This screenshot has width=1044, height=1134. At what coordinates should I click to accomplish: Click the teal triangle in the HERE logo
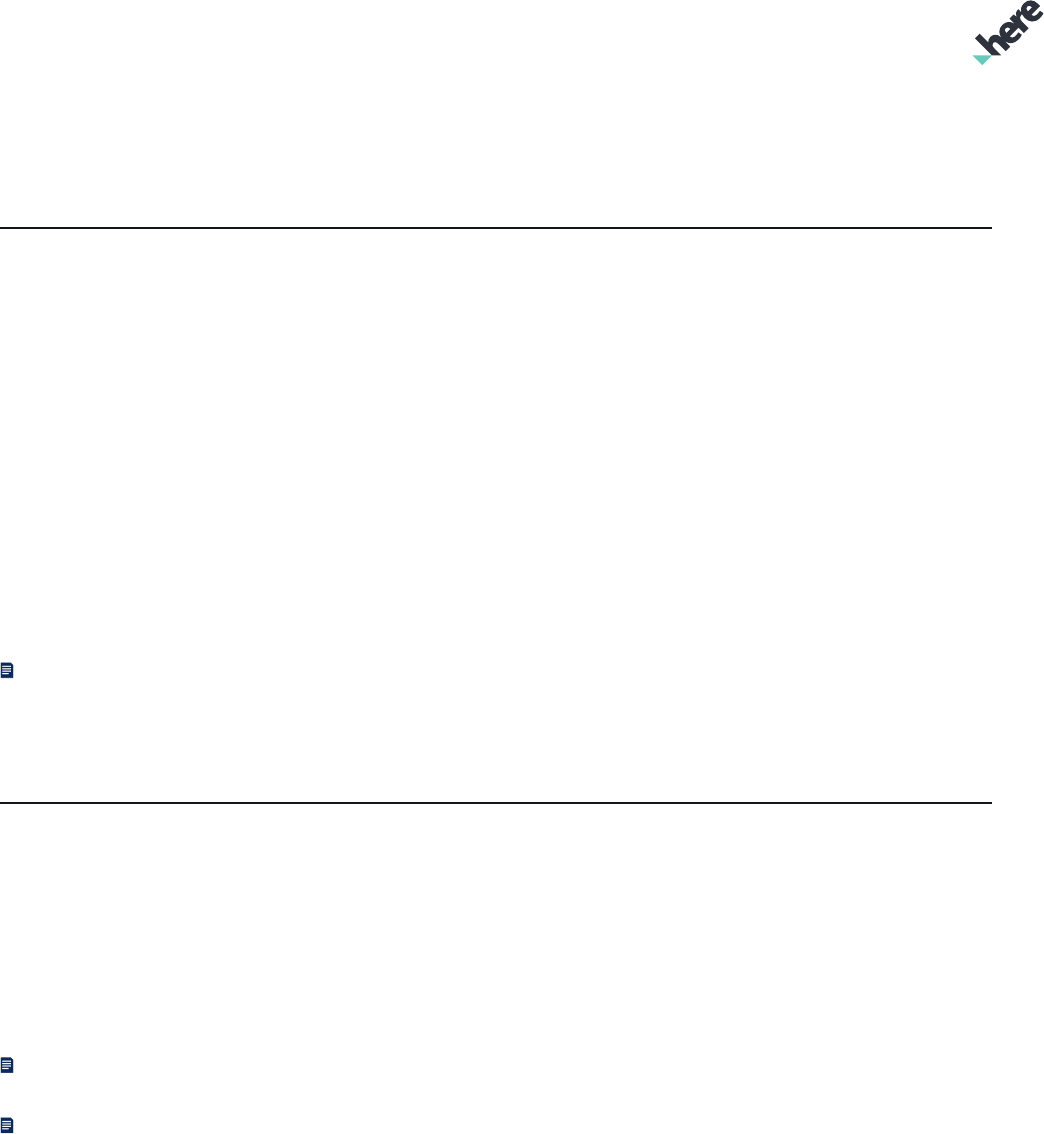click(x=982, y=59)
